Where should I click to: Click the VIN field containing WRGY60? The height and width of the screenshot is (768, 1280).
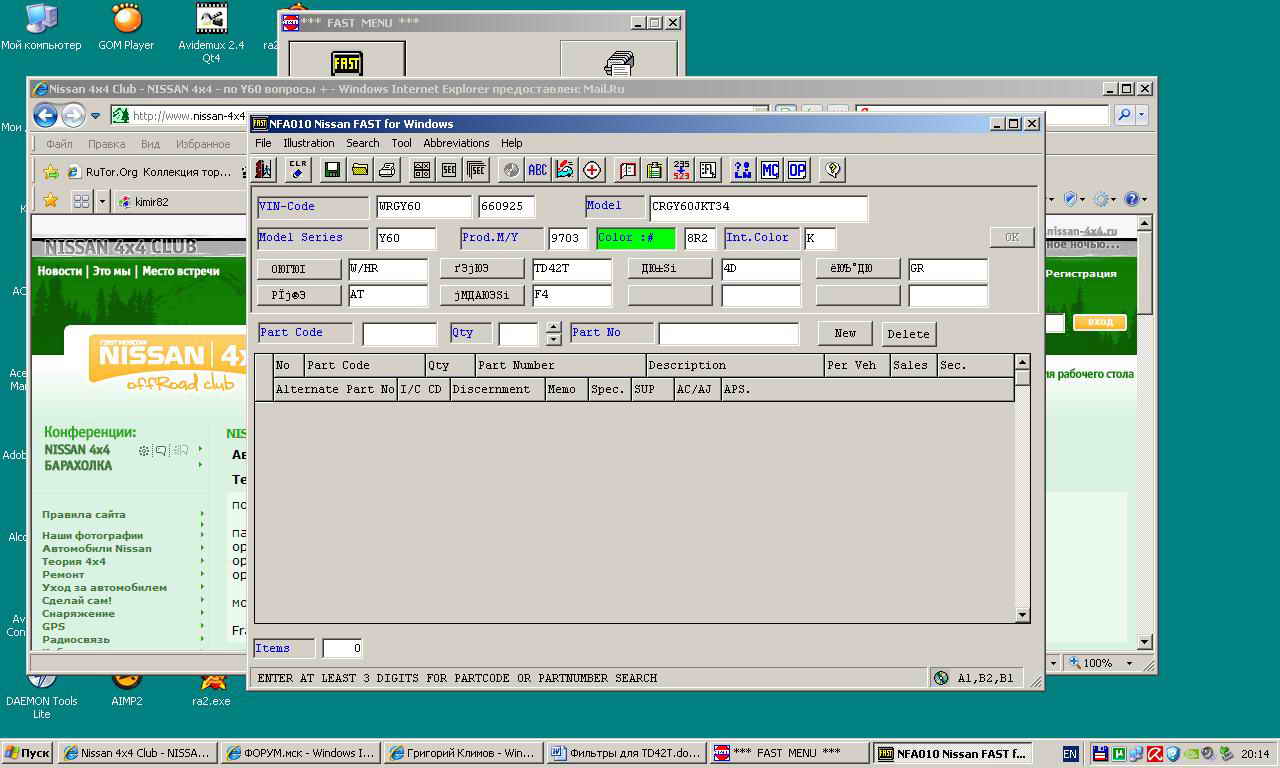[x=424, y=207]
